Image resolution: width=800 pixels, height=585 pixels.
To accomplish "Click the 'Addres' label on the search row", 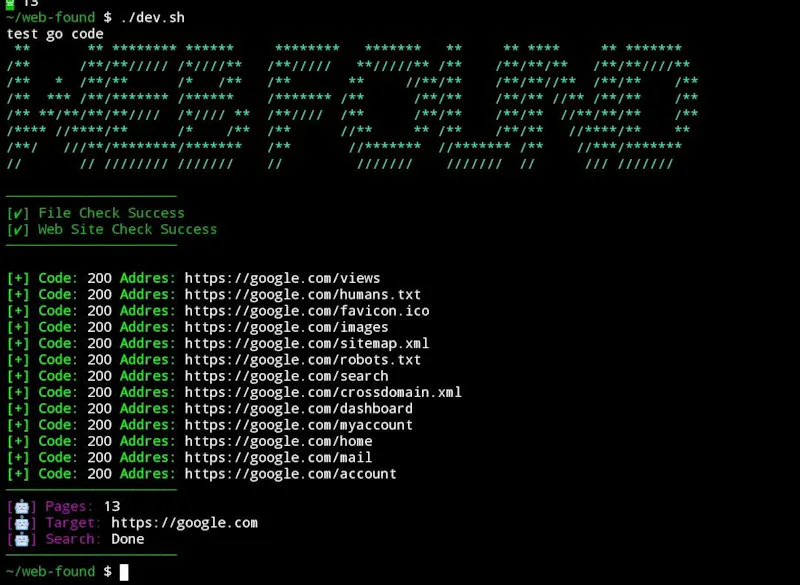I will [x=144, y=376].
